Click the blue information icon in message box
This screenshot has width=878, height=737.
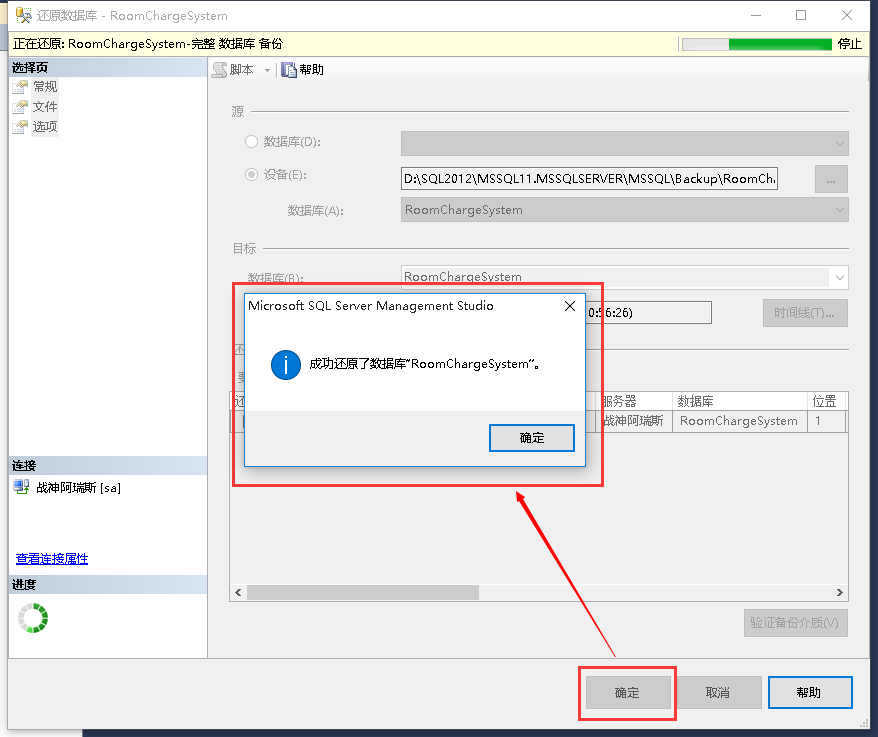(x=286, y=365)
